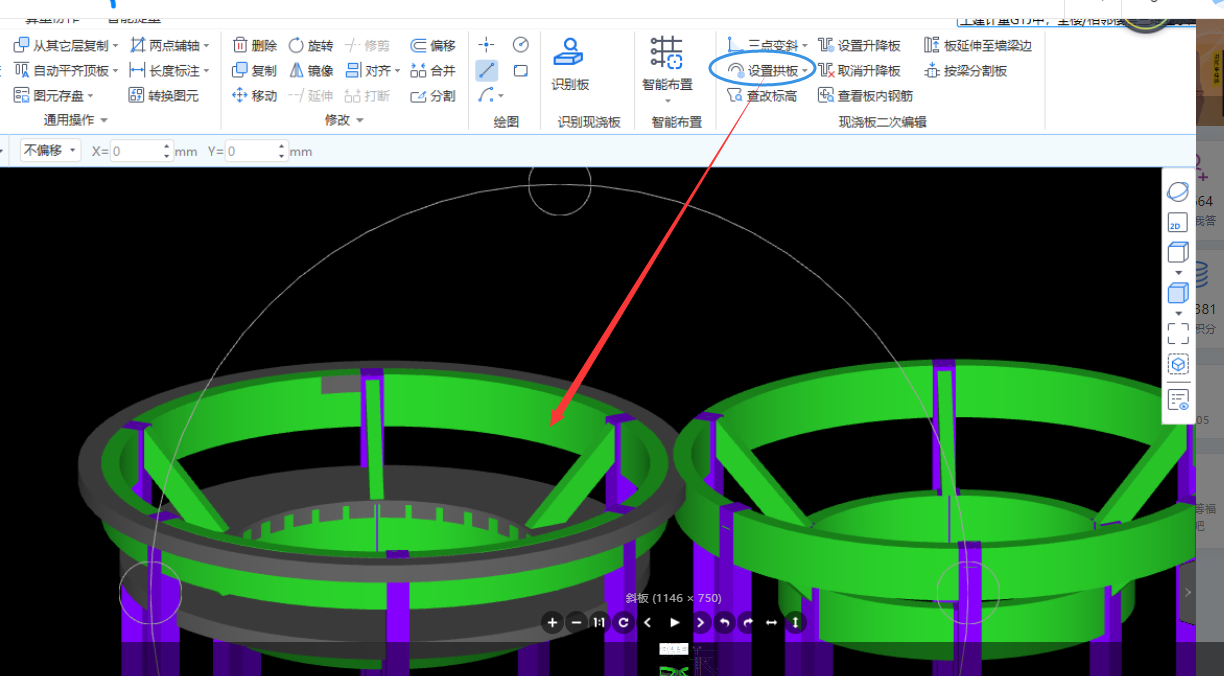Expand the 通用操作 group
The width and height of the screenshot is (1224, 676).
click(104, 120)
